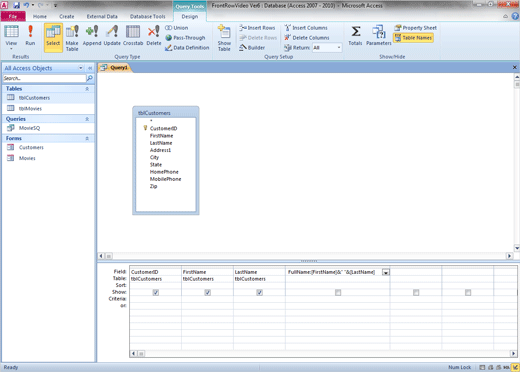Click the Undo icon in quick access toolbar
The height and width of the screenshot is (372, 520).
coord(26,5)
